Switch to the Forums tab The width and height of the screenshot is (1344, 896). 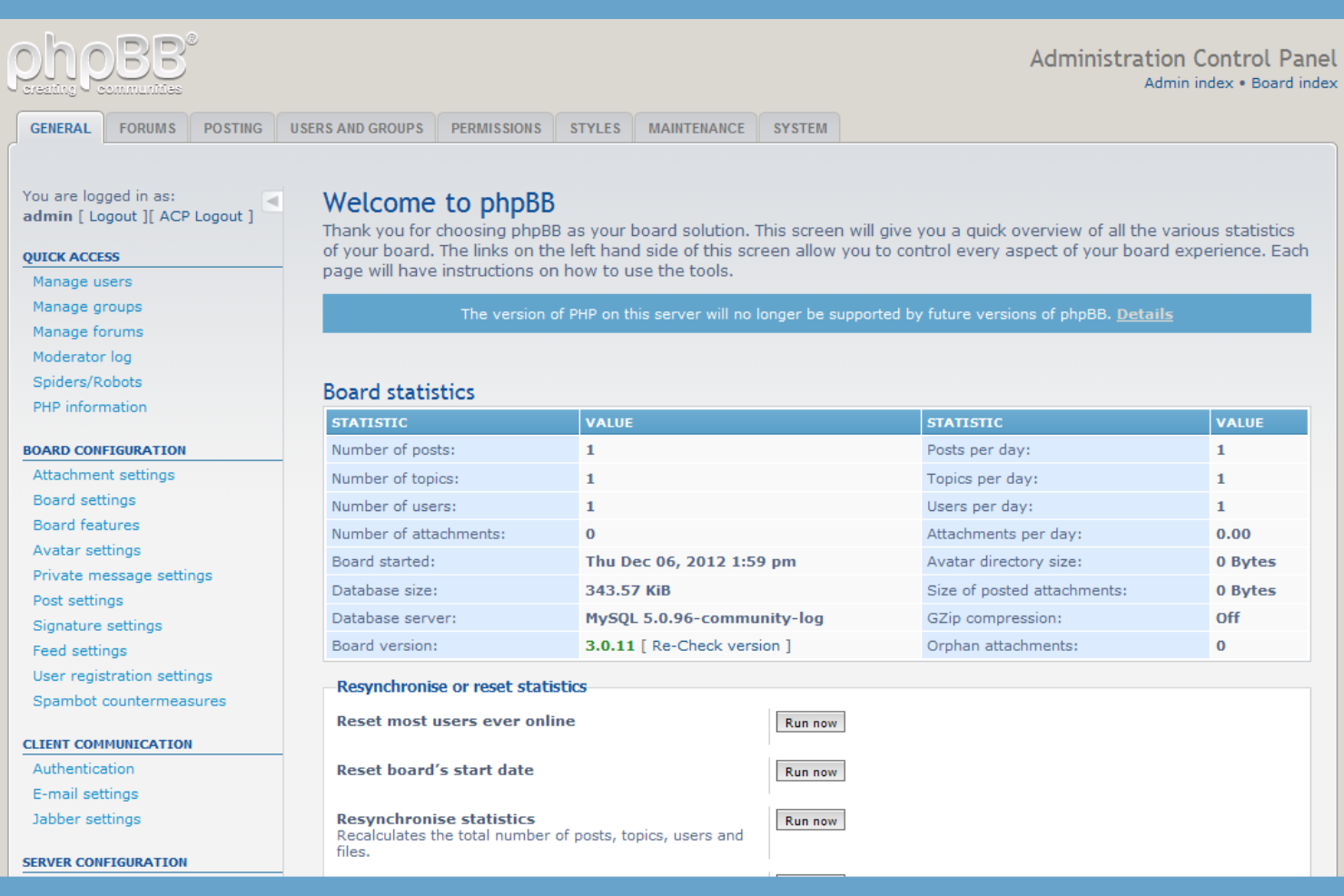click(147, 128)
